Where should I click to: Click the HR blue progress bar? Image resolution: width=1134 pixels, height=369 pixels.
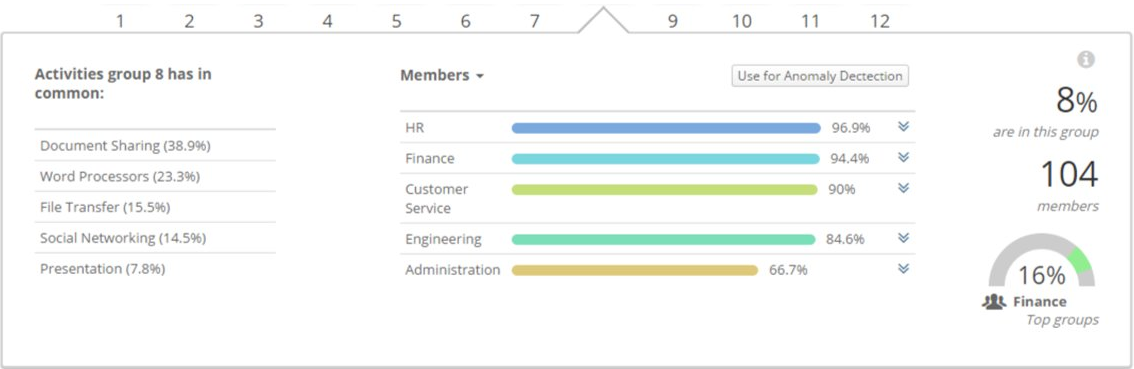(x=666, y=128)
